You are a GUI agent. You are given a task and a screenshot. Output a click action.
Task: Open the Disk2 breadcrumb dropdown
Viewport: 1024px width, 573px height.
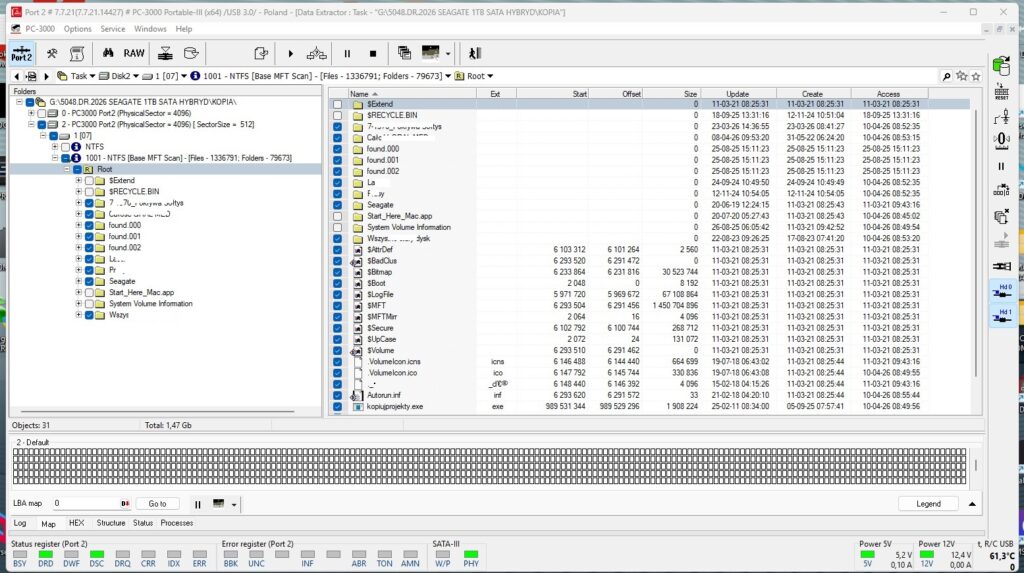tap(136, 76)
